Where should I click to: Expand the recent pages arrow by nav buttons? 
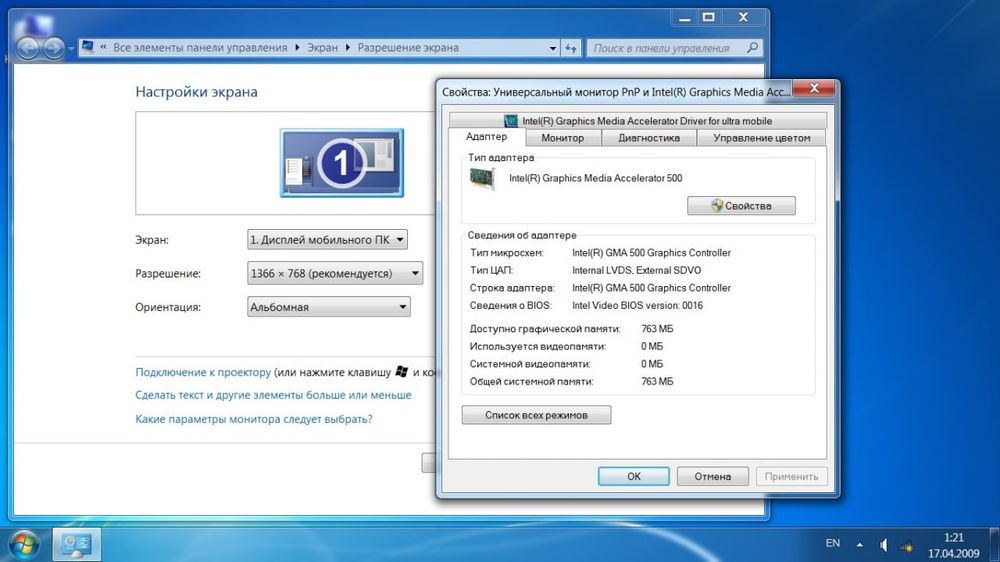(x=71, y=48)
